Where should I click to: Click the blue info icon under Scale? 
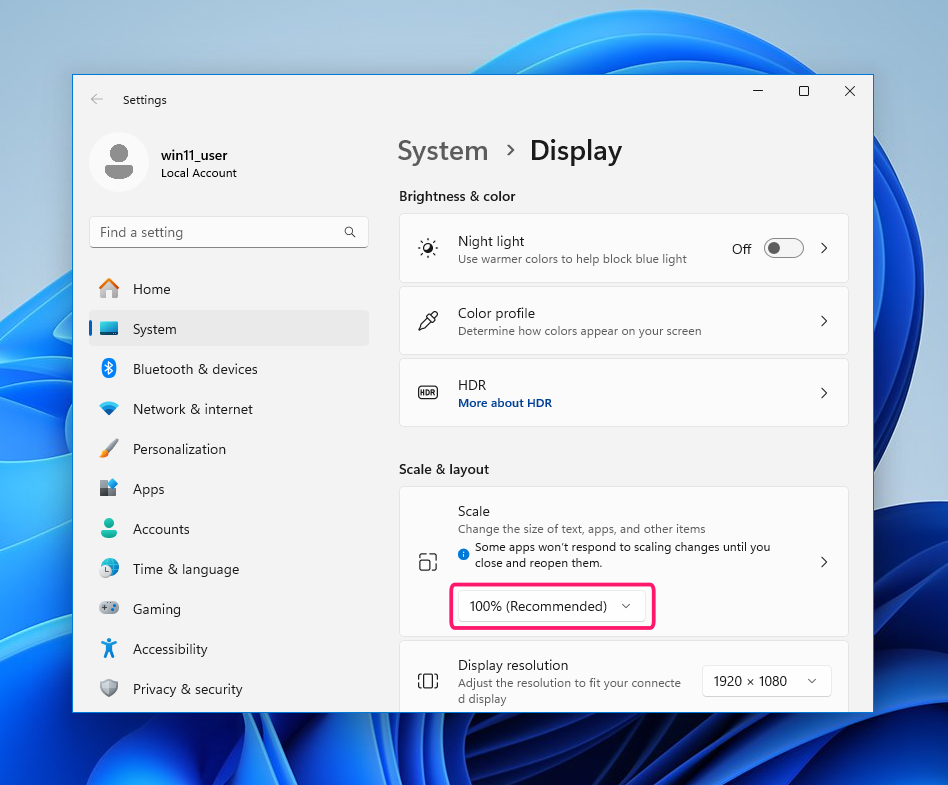(464, 554)
